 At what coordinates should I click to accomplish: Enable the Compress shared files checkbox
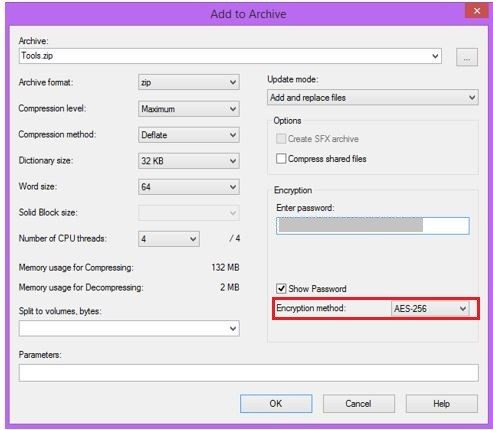281,158
